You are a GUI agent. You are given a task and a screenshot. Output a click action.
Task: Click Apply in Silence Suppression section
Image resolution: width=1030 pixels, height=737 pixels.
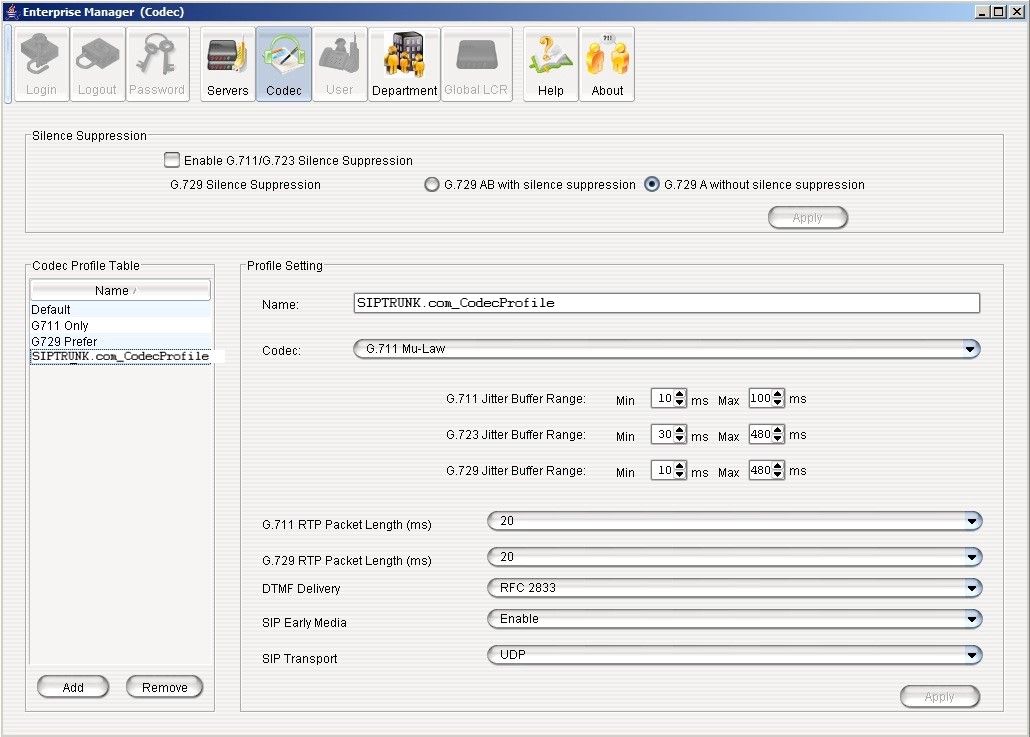807,217
